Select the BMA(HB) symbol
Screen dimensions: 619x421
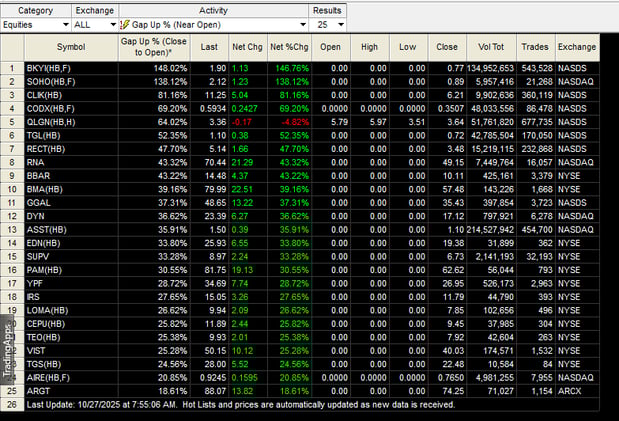tap(45, 189)
